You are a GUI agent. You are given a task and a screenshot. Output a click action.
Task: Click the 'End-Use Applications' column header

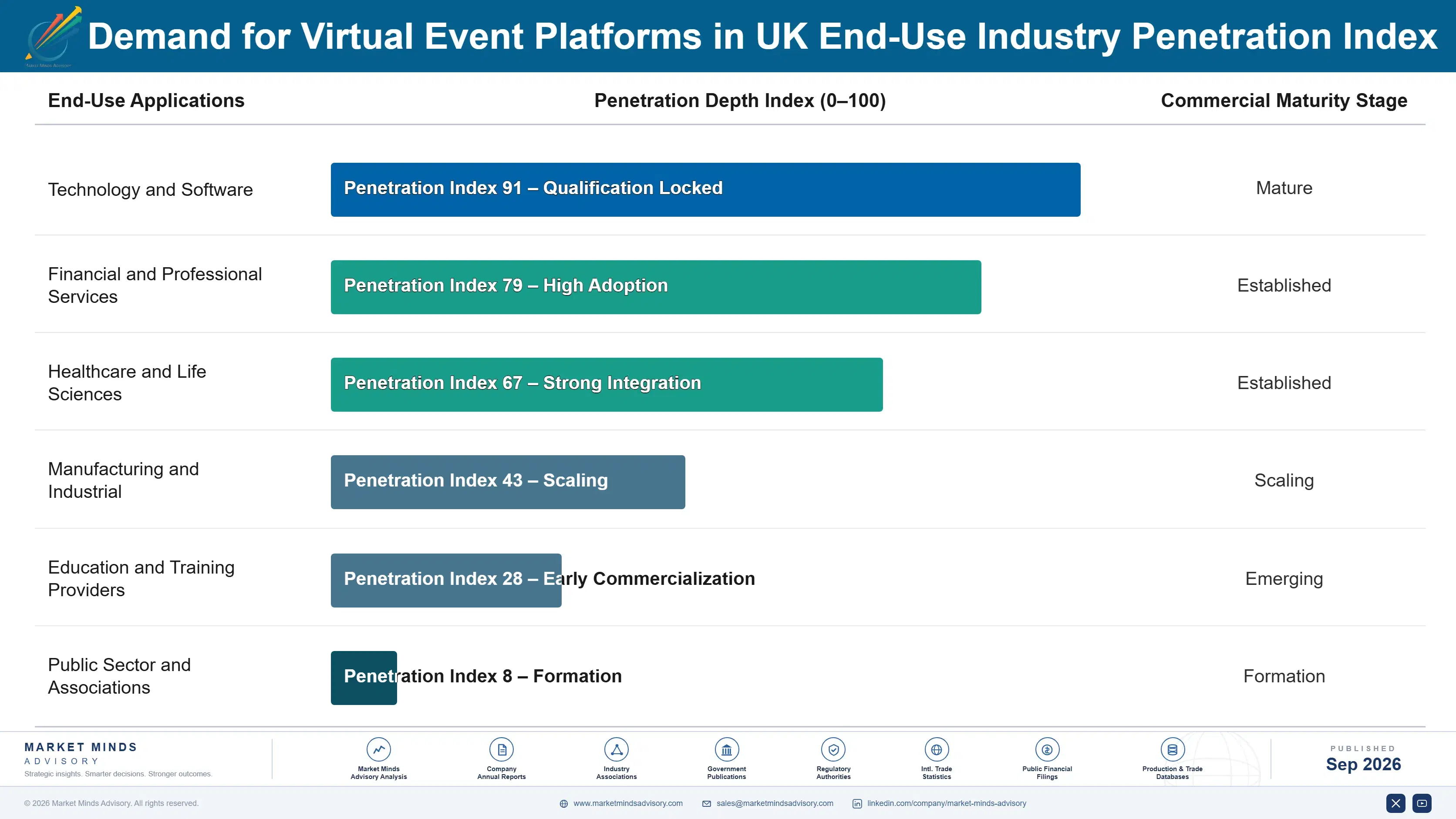coord(146,101)
